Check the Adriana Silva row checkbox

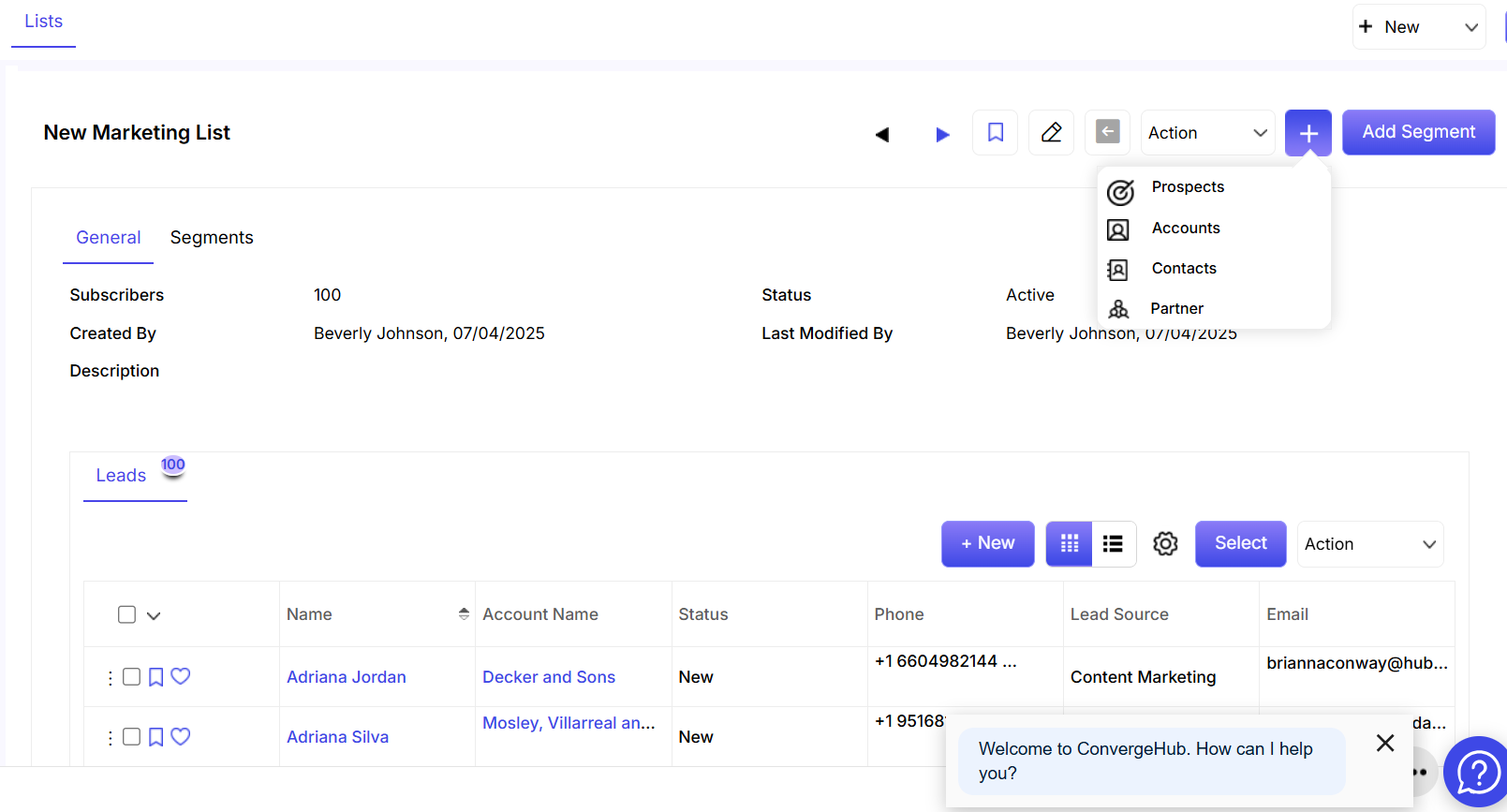[x=132, y=736]
